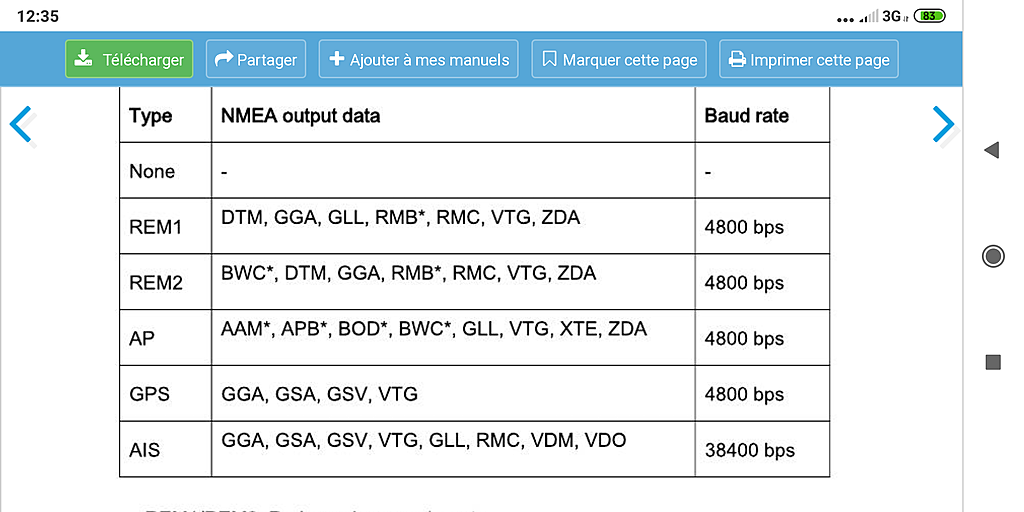Image resolution: width=1024 pixels, height=512 pixels.
Task: Bookmark with Marquer cette page
Action: [620, 59]
